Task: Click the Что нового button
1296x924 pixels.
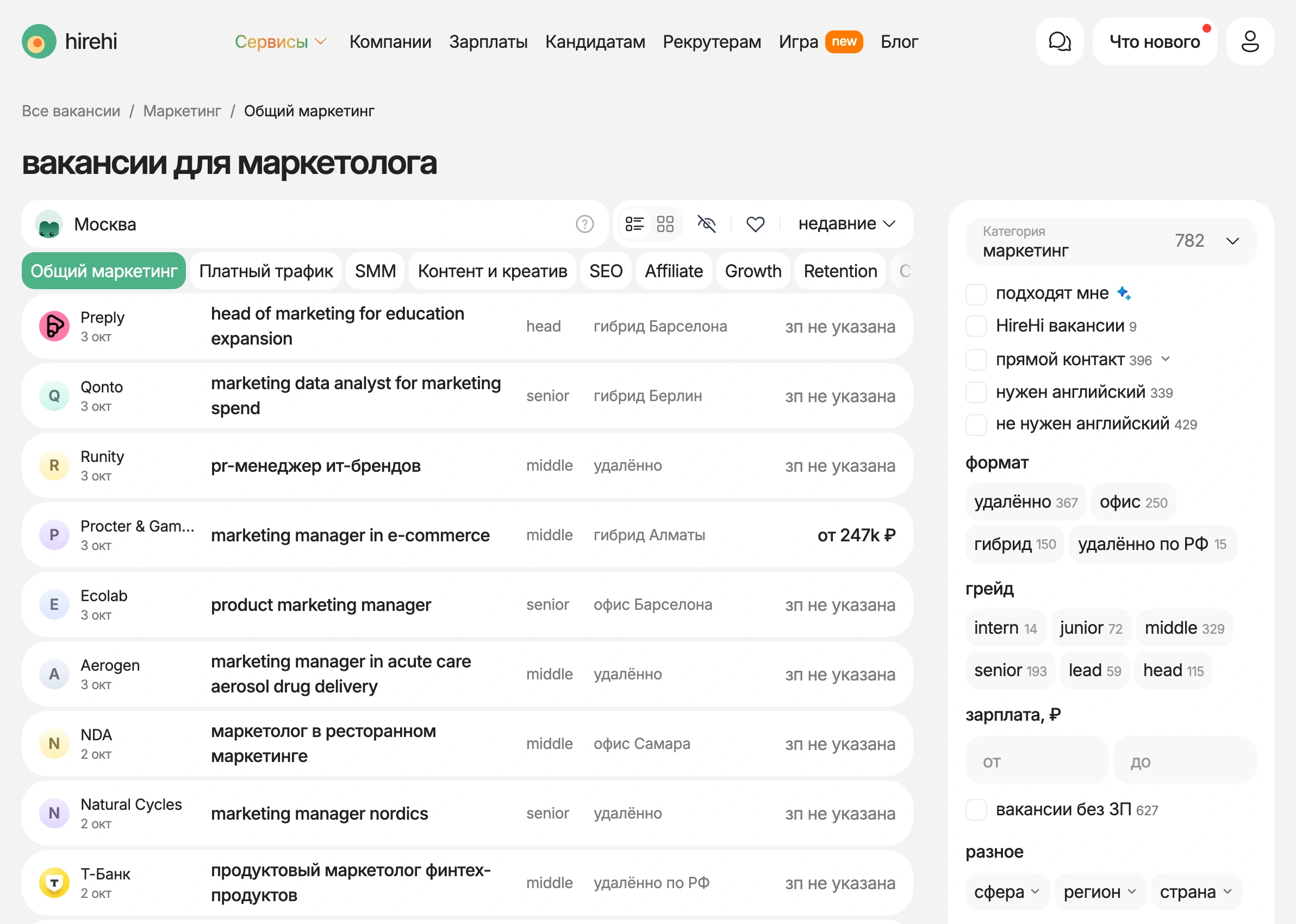Action: pos(1154,41)
